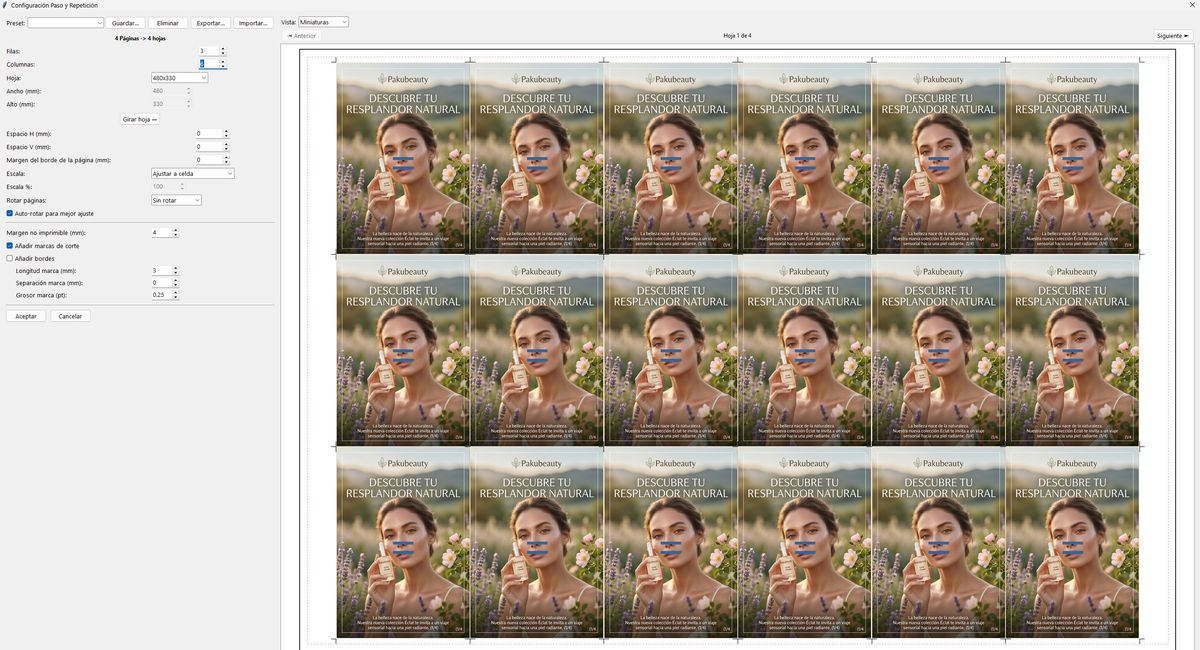Open the Importar... preset dialog
Viewport: 1200px width, 650px height.
(253, 22)
